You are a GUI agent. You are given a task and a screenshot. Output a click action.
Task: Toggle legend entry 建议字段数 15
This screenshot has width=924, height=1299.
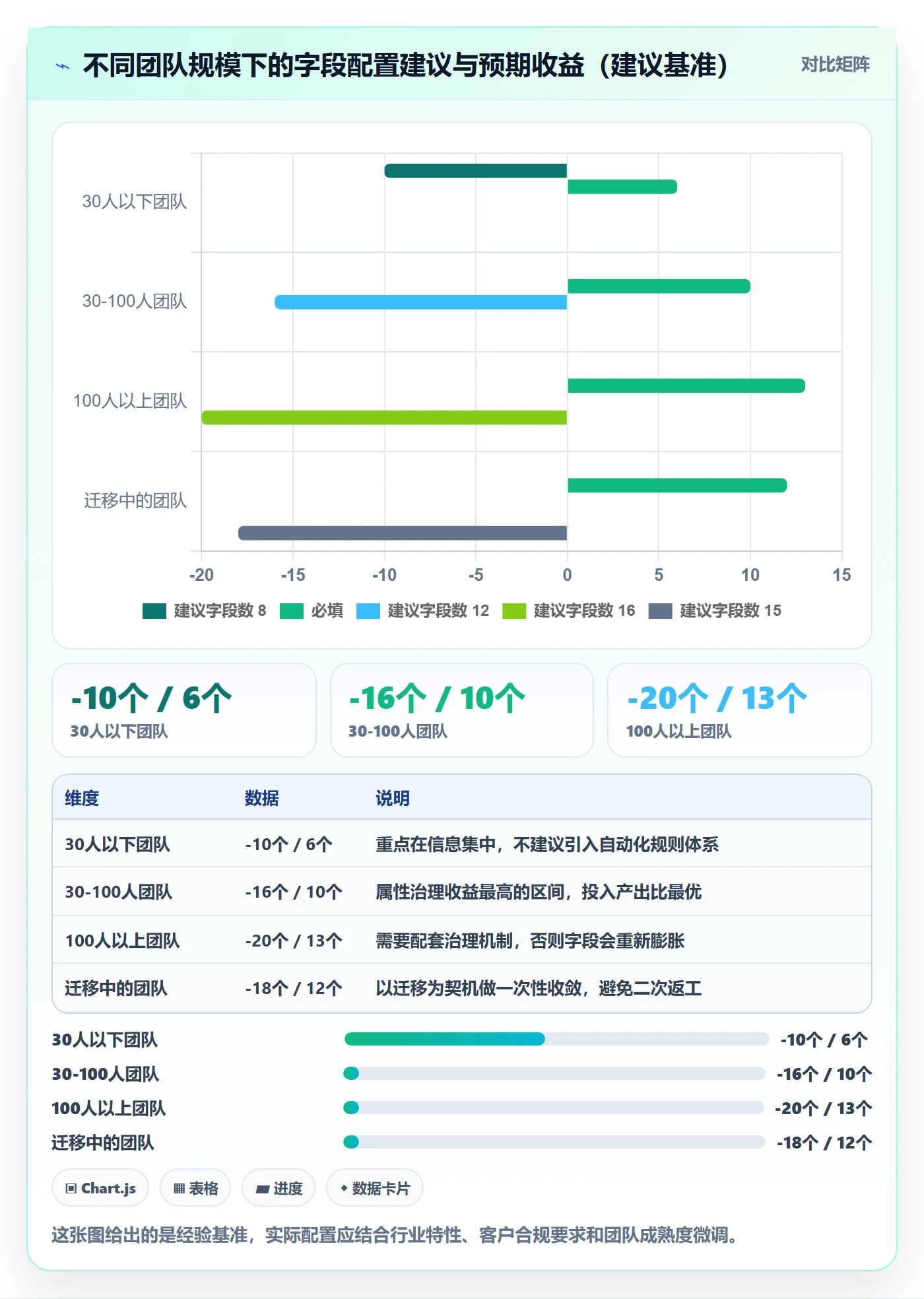715,611
